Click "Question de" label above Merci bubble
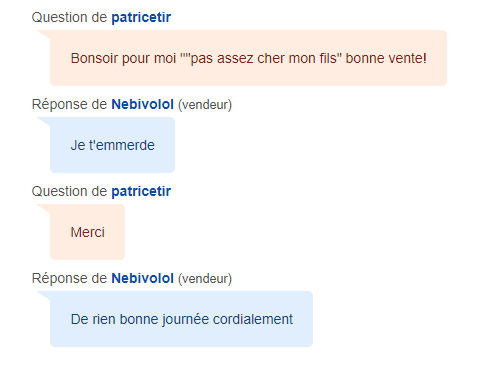480x367 pixels. point(69,191)
